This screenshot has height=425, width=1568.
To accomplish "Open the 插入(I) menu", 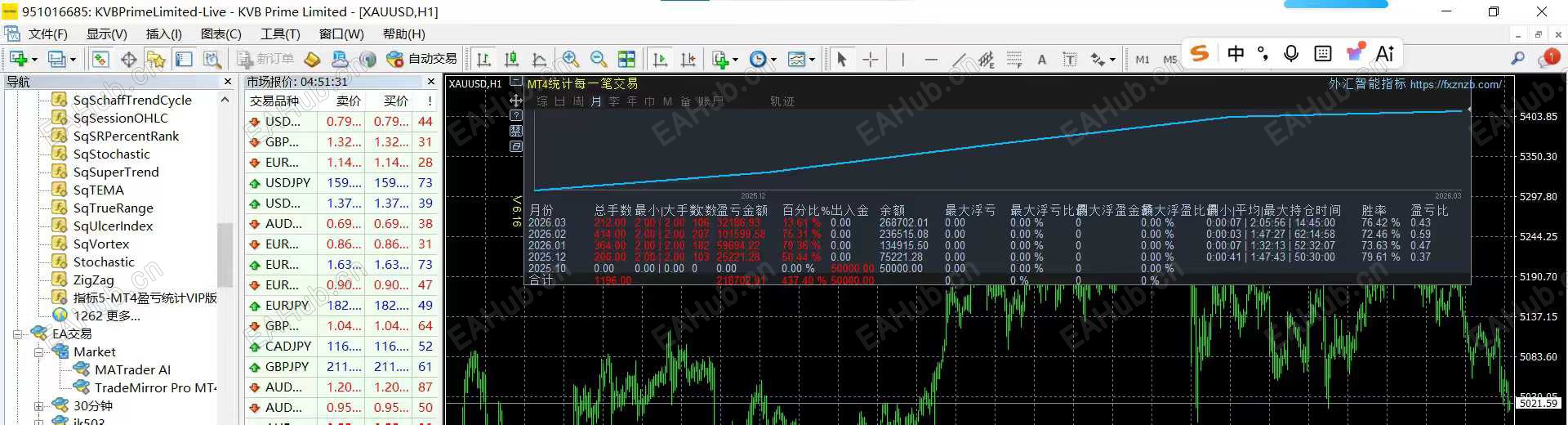I will pos(163,34).
